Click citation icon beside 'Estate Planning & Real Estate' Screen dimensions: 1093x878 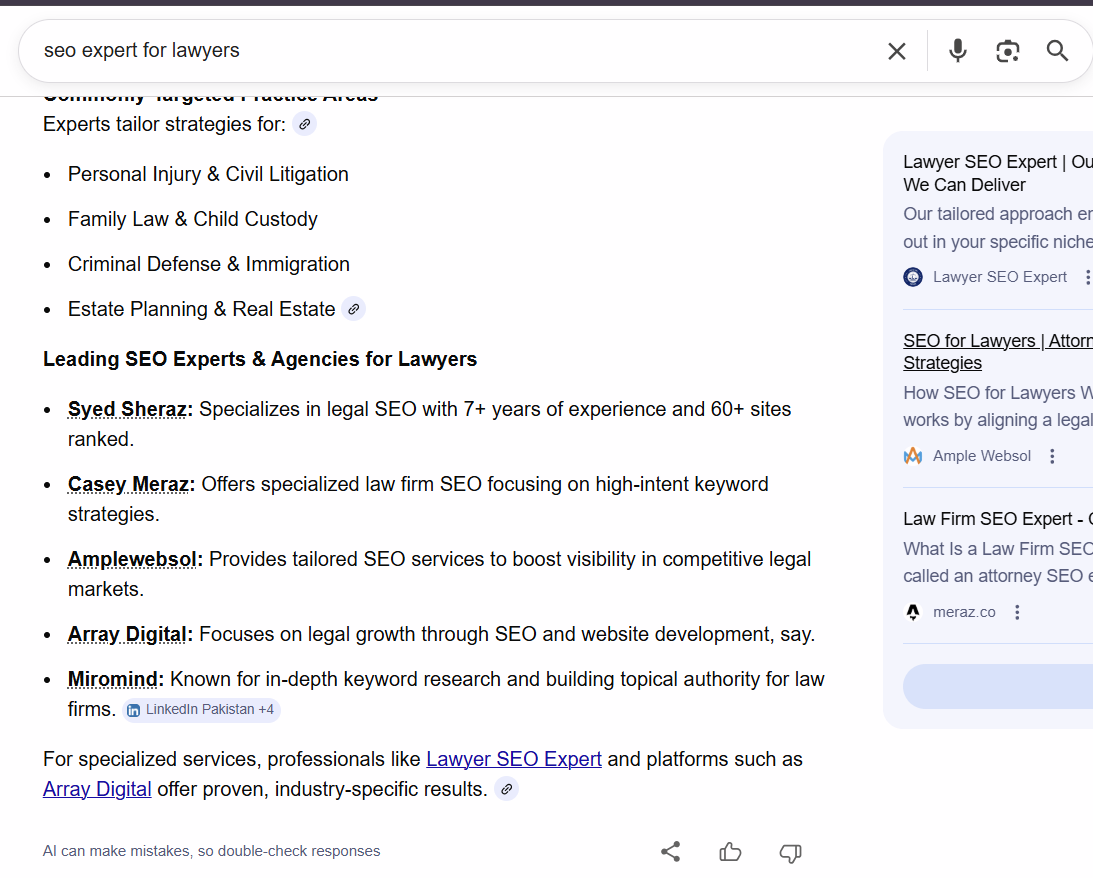[x=353, y=308]
